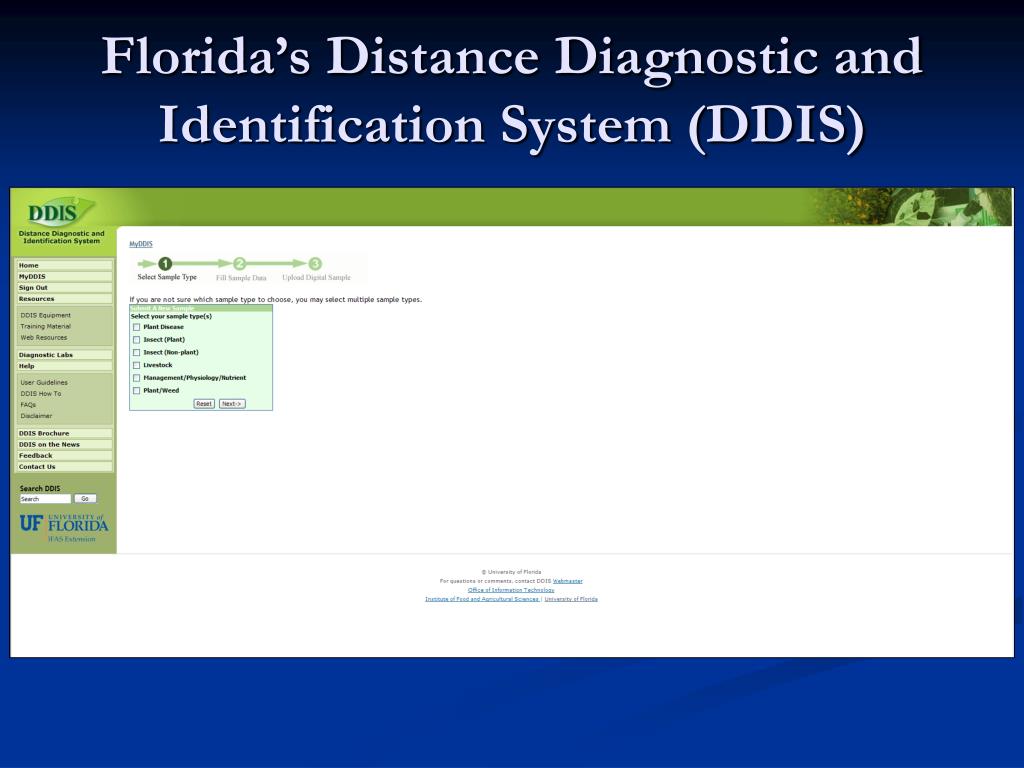
Task: Check the Insect (Plant) checkbox
Action: point(136,340)
